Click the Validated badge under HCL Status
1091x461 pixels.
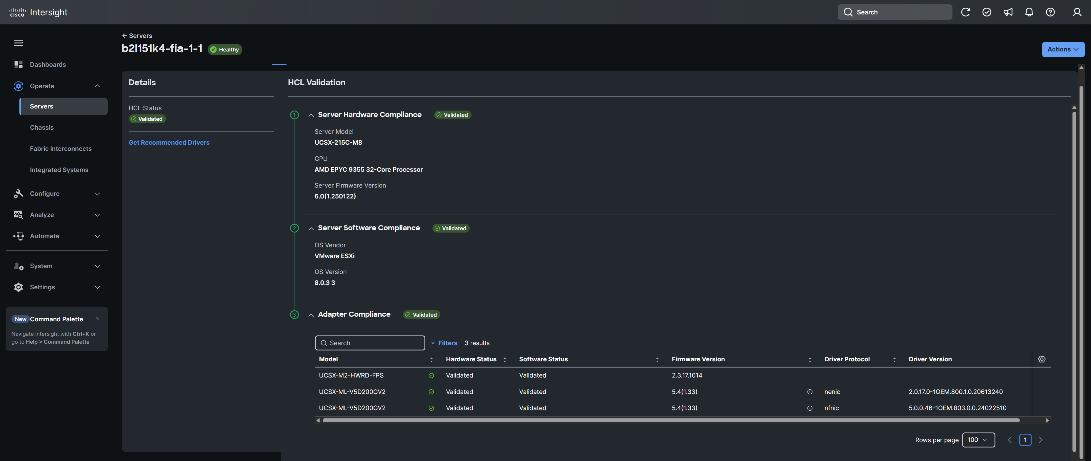(148, 119)
